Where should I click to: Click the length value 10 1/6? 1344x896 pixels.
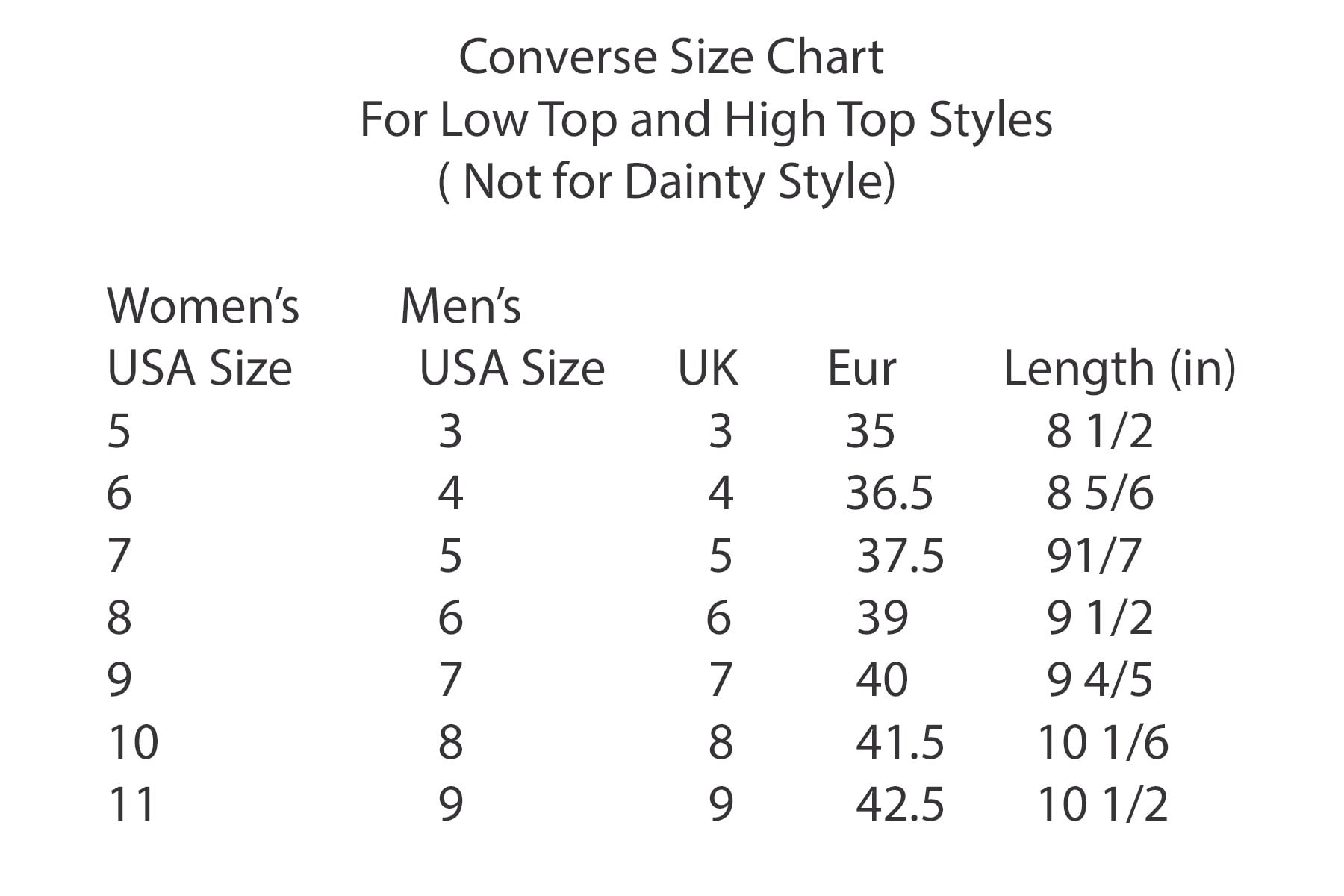(1103, 742)
